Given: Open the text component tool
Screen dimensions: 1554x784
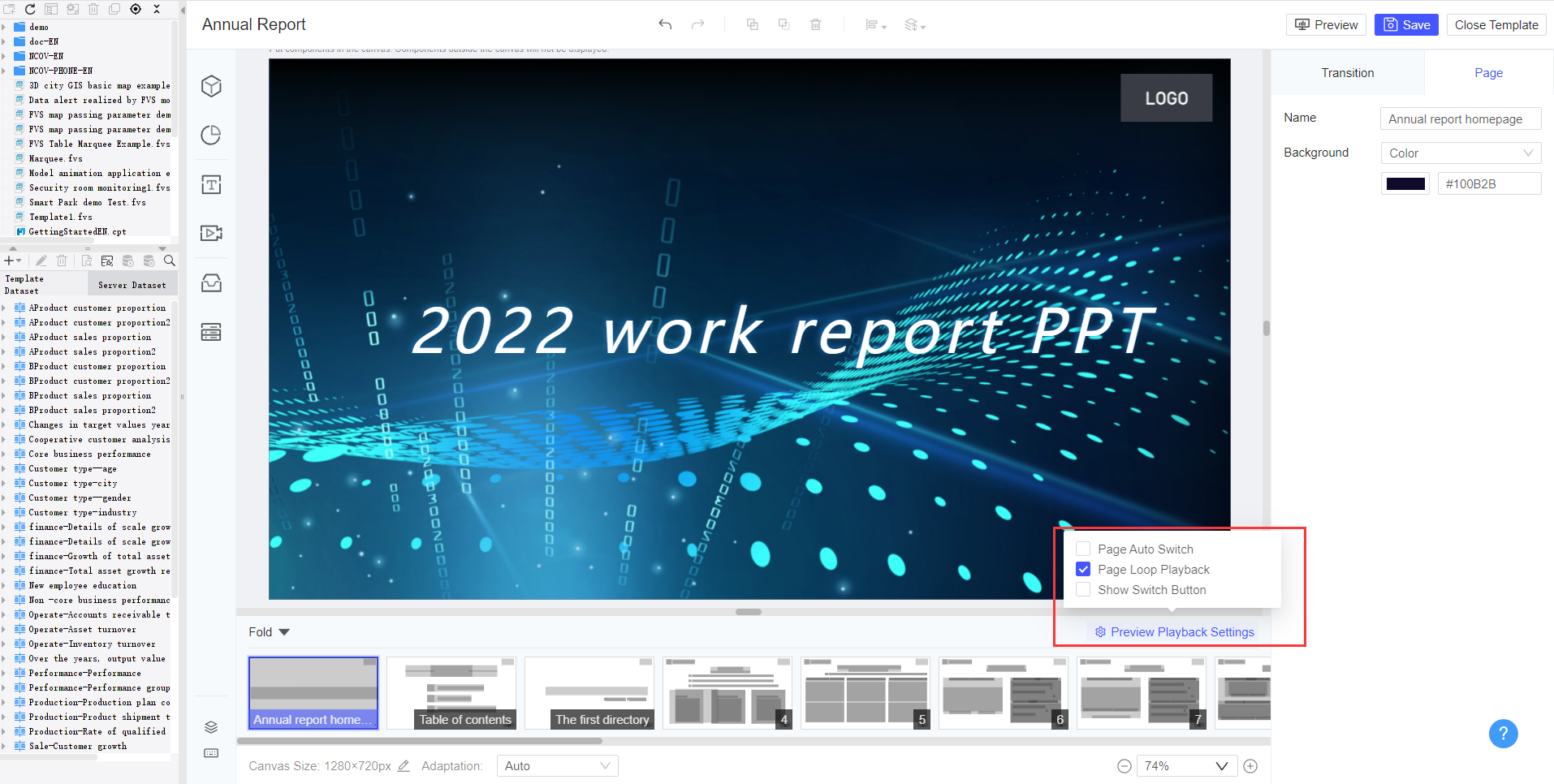Looking at the screenshot, I should (x=211, y=184).
